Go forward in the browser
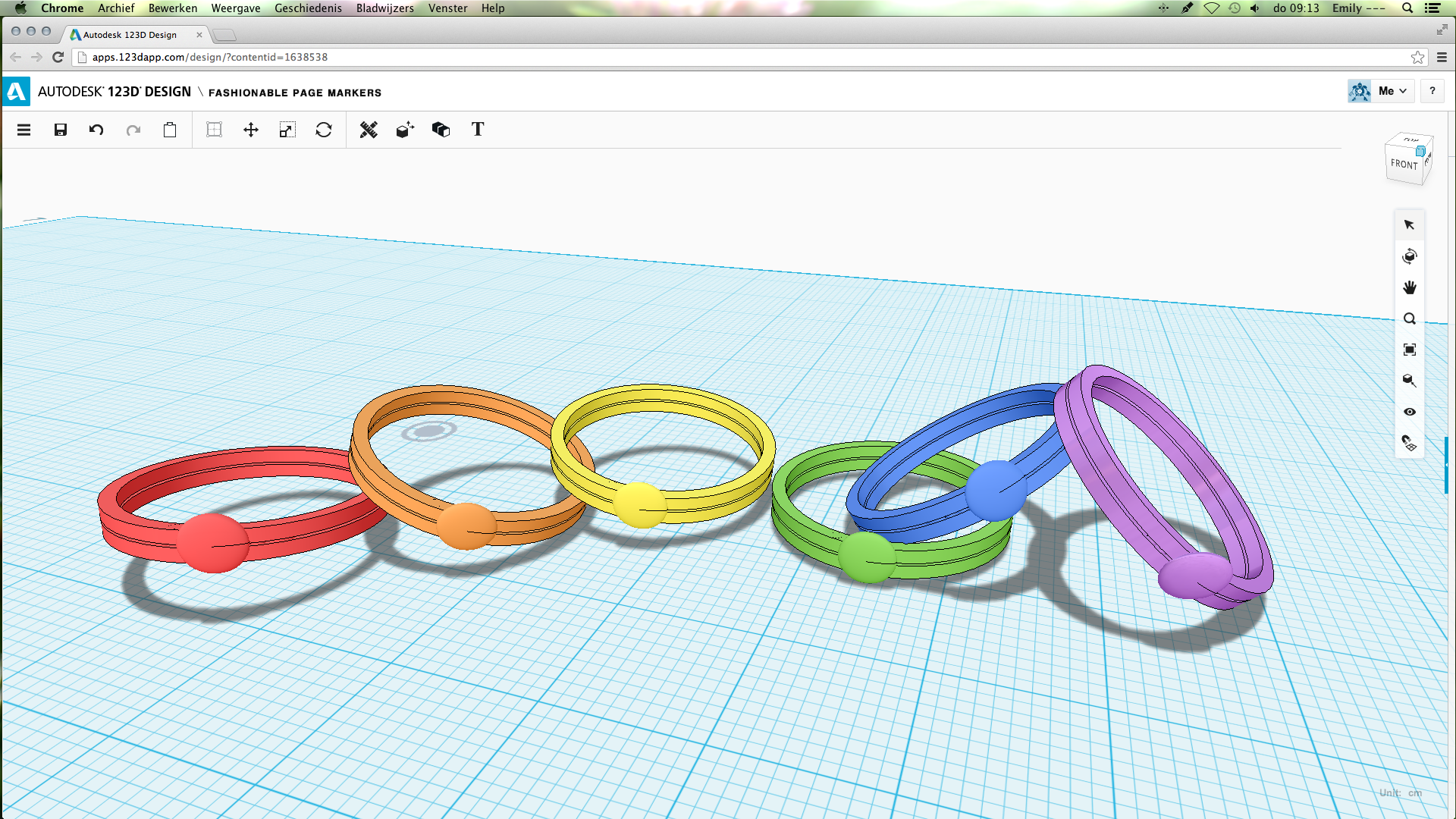 tap(36, 57)
